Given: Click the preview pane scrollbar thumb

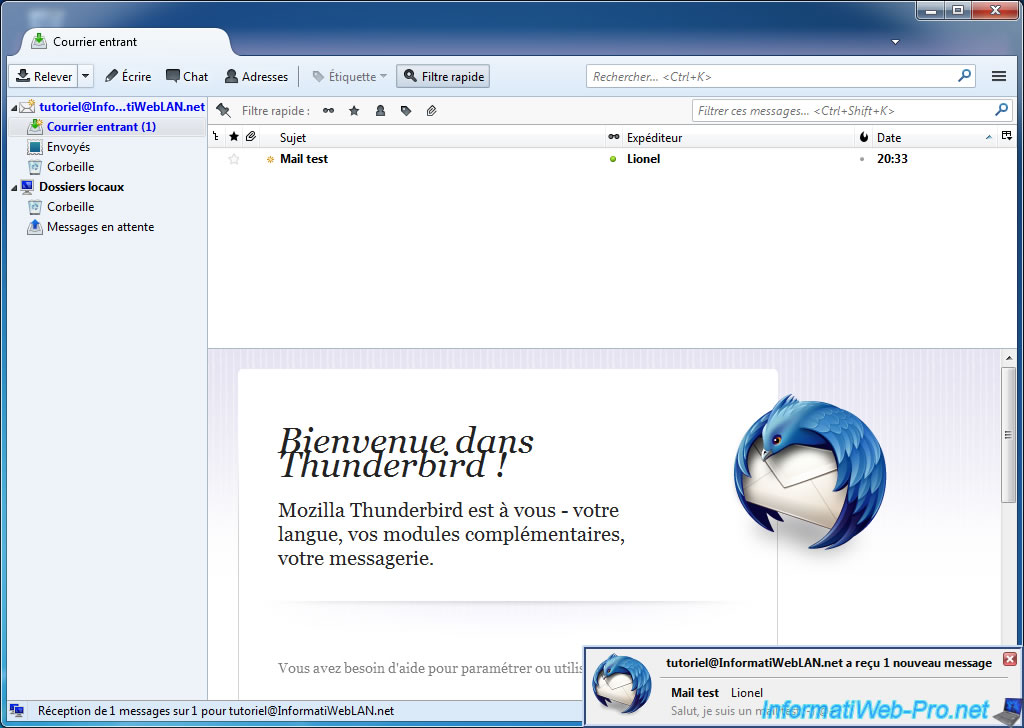Looking at the screenshot, I should click(x=1008, y=435).
